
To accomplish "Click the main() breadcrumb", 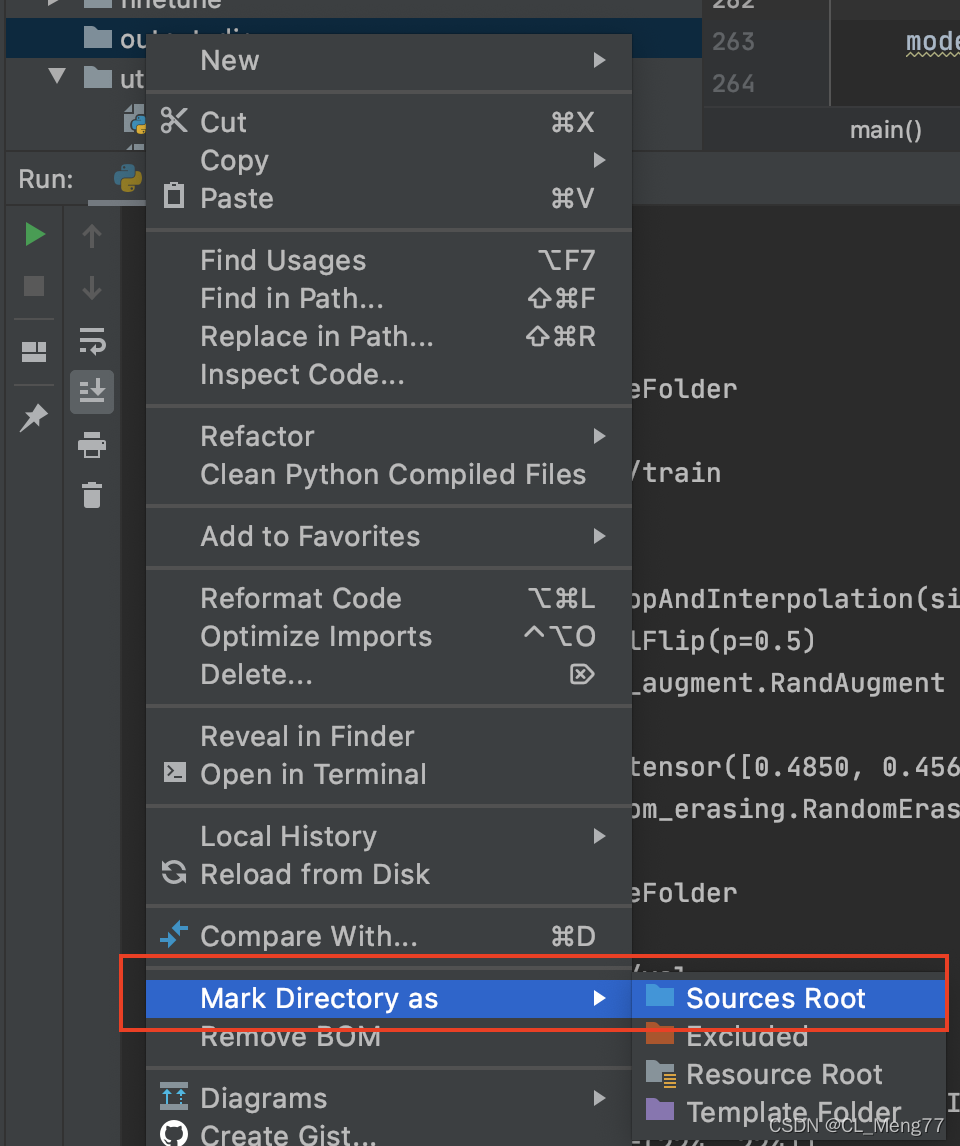I will (885, 130).
